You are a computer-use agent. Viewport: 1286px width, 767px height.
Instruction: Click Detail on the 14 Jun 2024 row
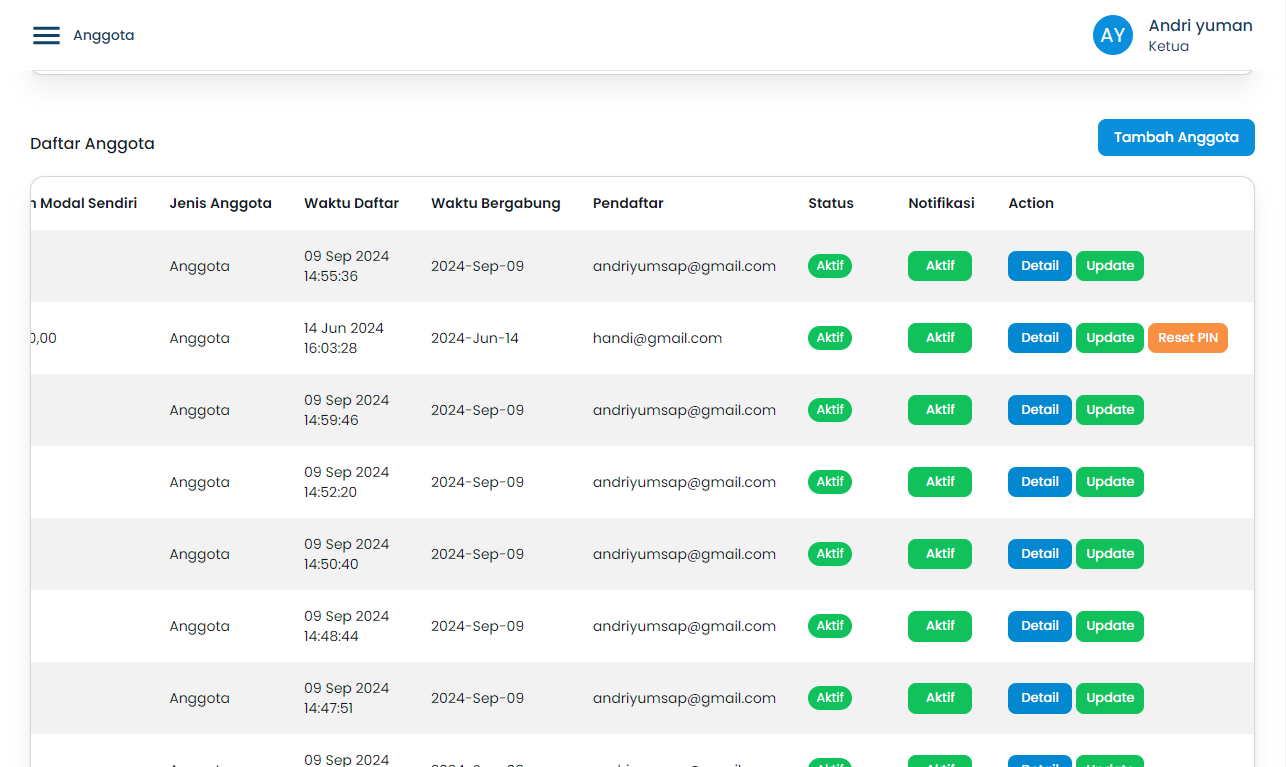tap(1039, 338)
